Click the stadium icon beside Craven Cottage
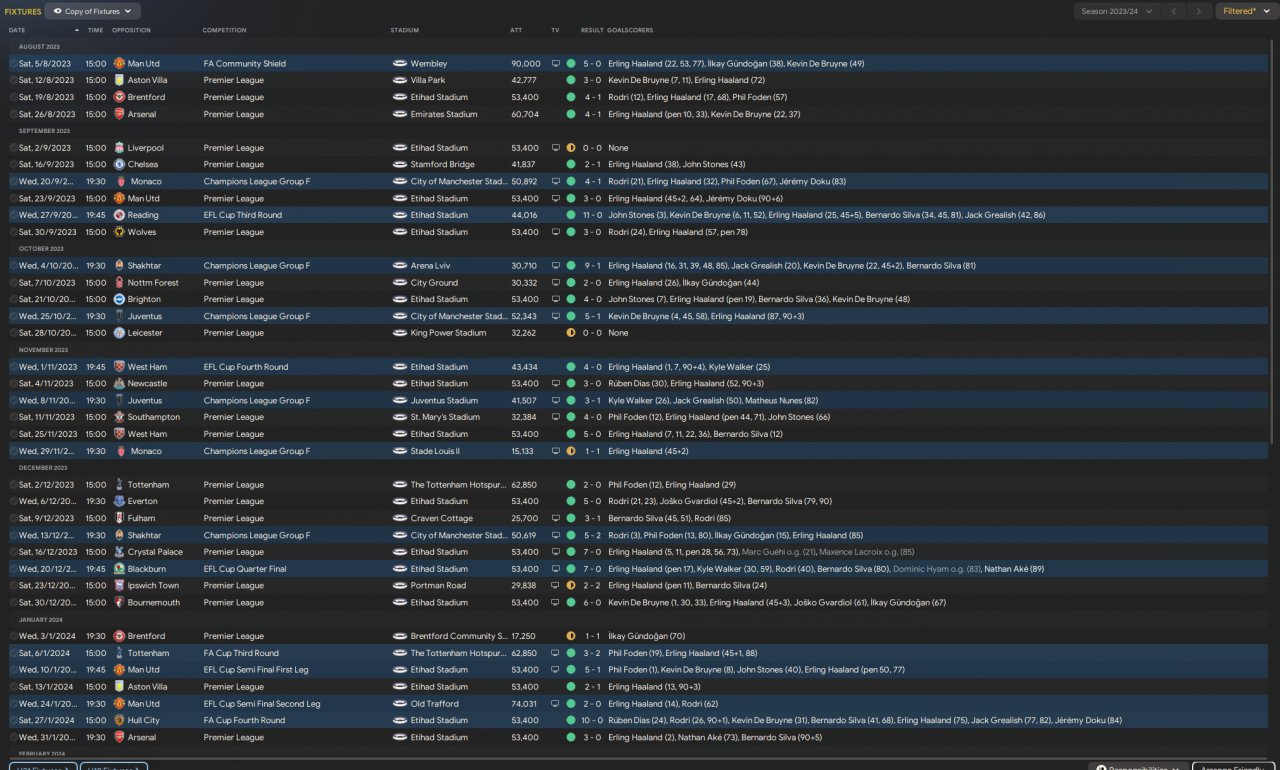Image resolution: width=1280 pixels, height=770 pixels. (x=399, y=518)
